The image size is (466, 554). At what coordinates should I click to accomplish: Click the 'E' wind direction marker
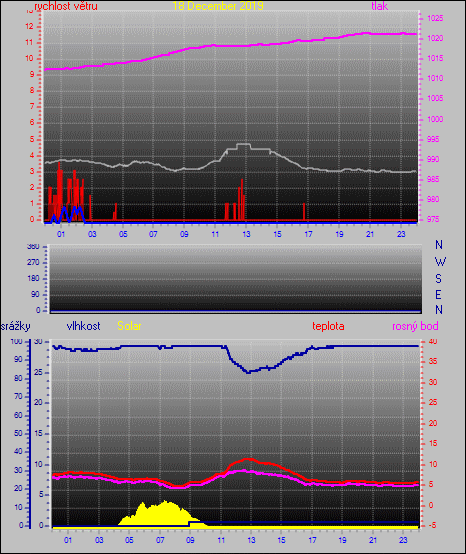[x=438, y=294]
